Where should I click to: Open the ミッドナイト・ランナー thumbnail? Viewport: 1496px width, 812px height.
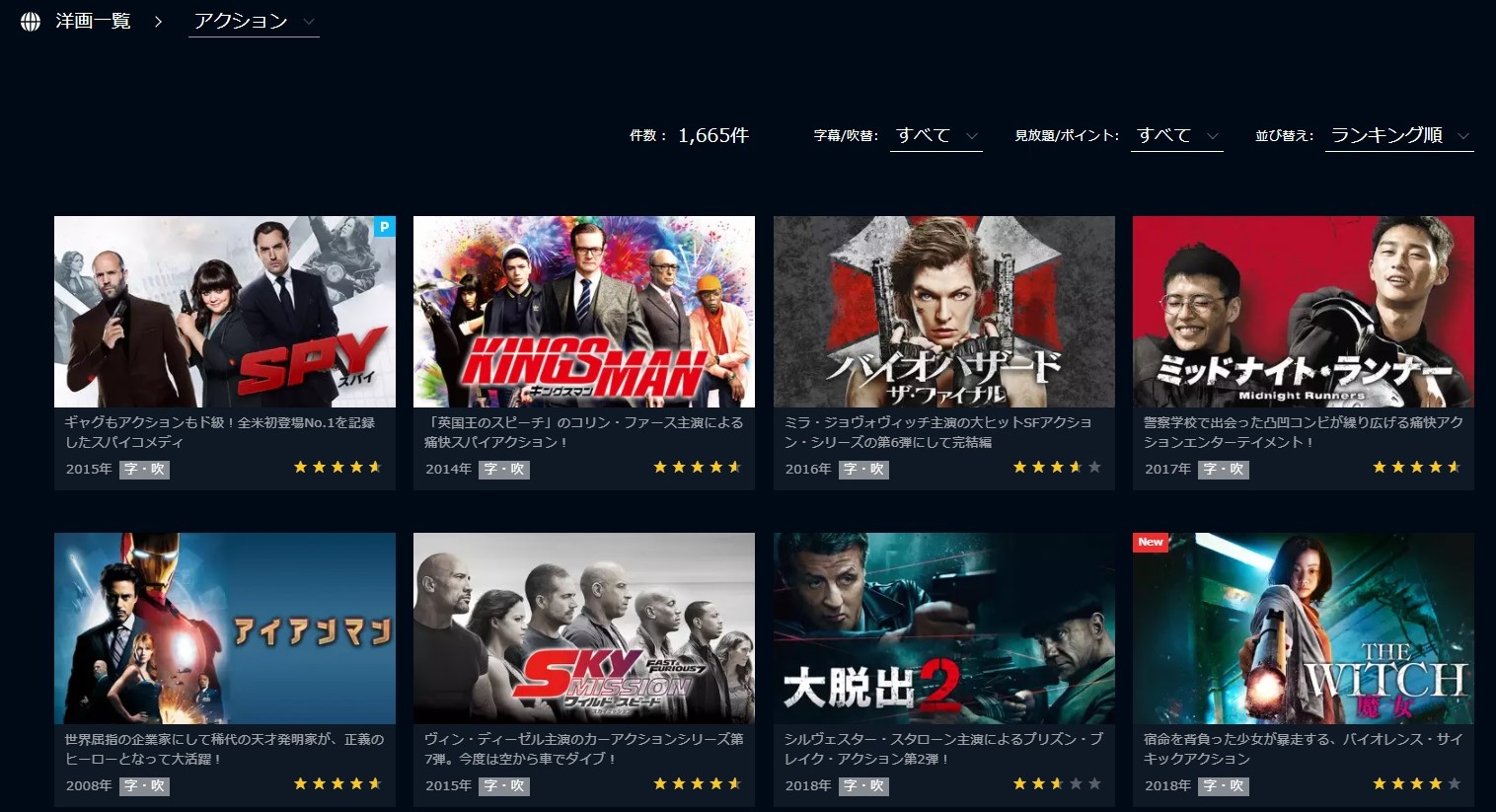(1304, 312)
